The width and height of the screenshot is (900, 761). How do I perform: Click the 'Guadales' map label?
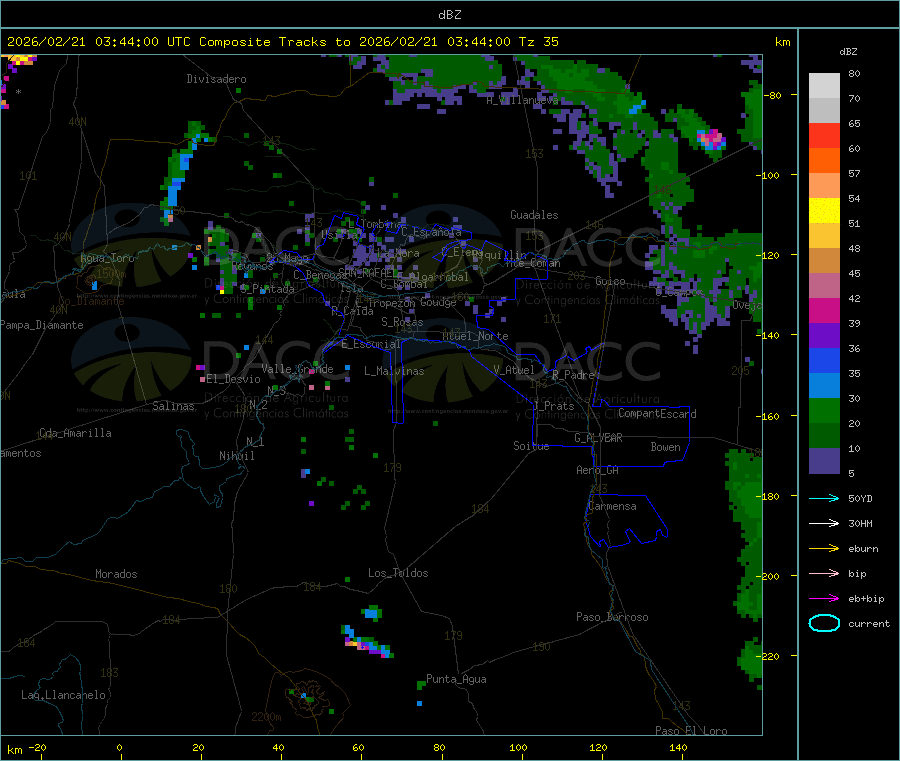click(x=534, y=215)
